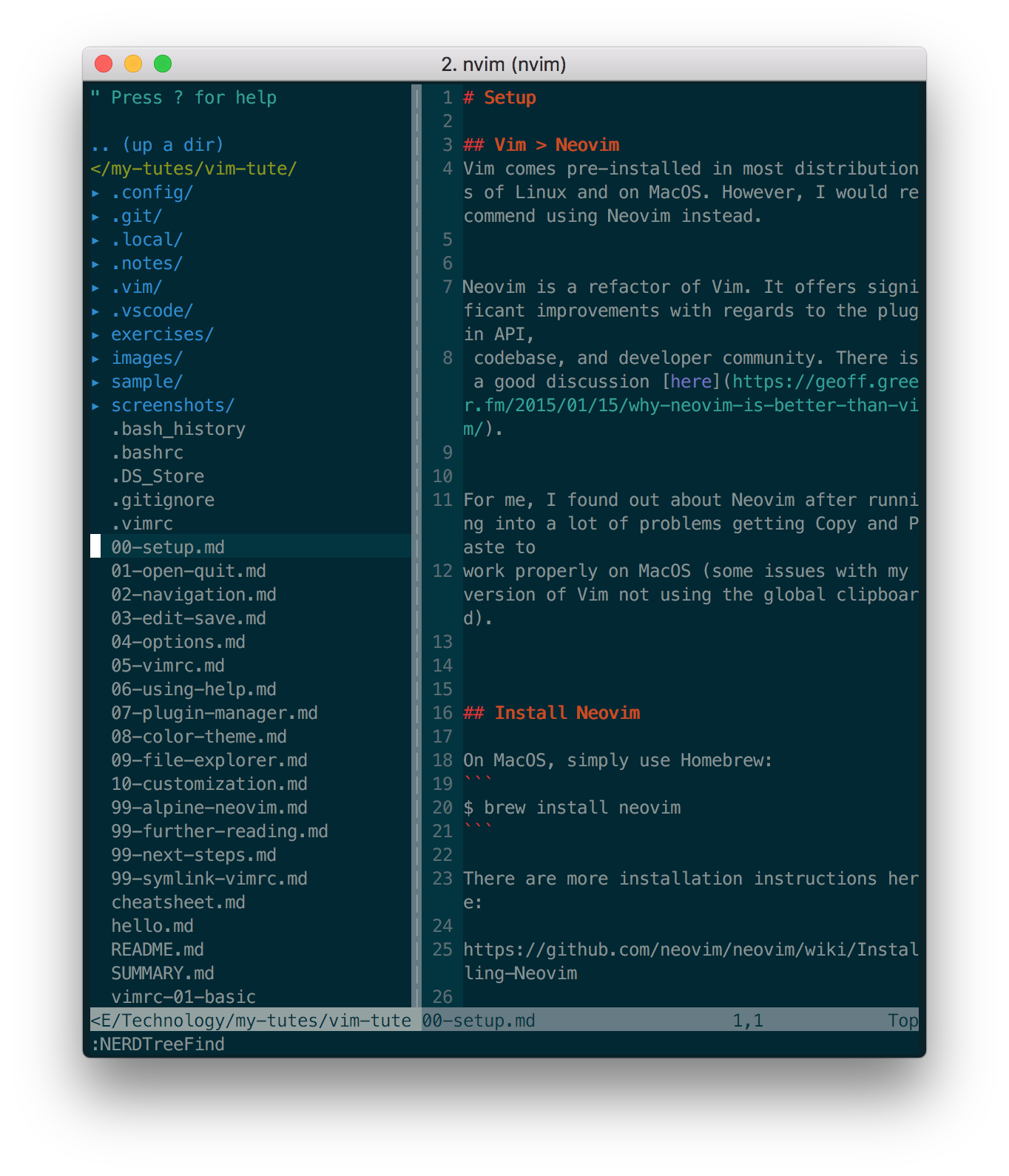Expand the sample/ folder arrow
This screenshot has width=1009, height=1176.
(95, 382)
